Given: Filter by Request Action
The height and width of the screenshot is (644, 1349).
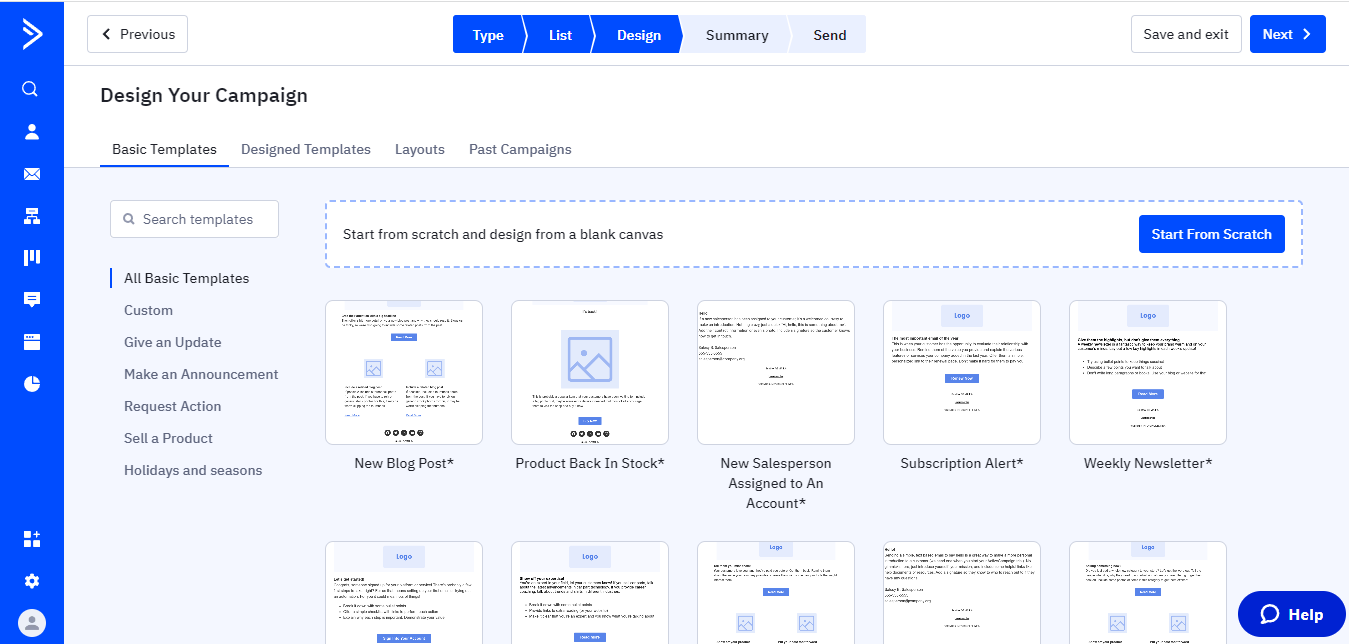Looking at the screenshot, I should [172, 406].
